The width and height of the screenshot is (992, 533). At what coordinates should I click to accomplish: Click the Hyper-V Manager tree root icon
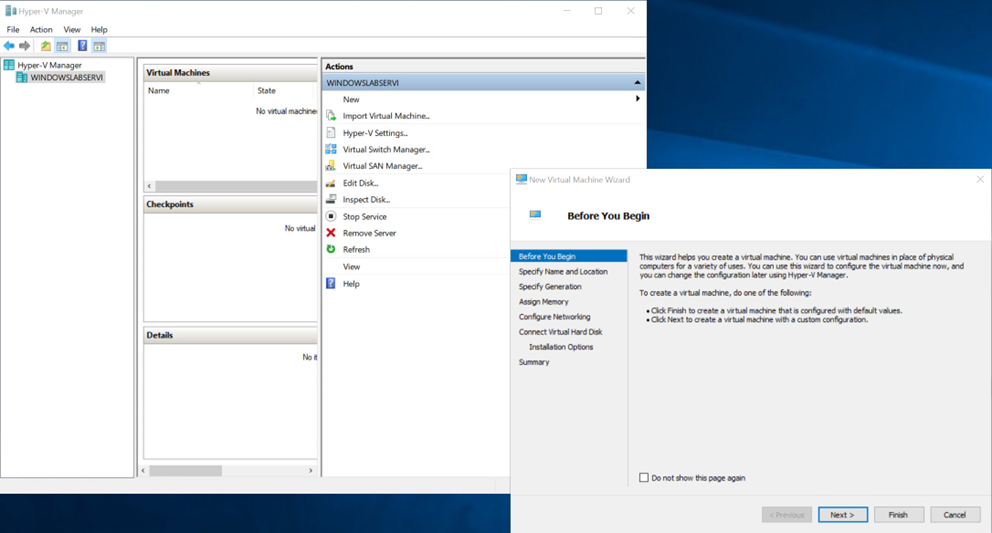(9, 65)
